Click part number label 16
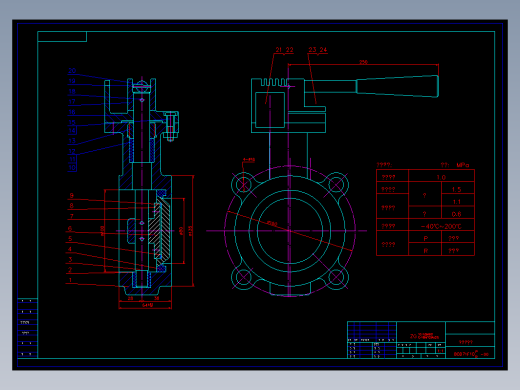Viewport: 520px width, 390px height. 72,112
